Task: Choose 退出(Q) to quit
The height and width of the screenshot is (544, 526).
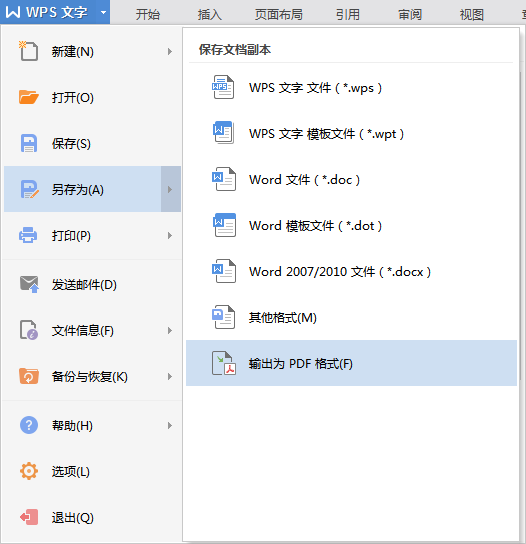Action: pyautogui.click(x=92, y=518)
